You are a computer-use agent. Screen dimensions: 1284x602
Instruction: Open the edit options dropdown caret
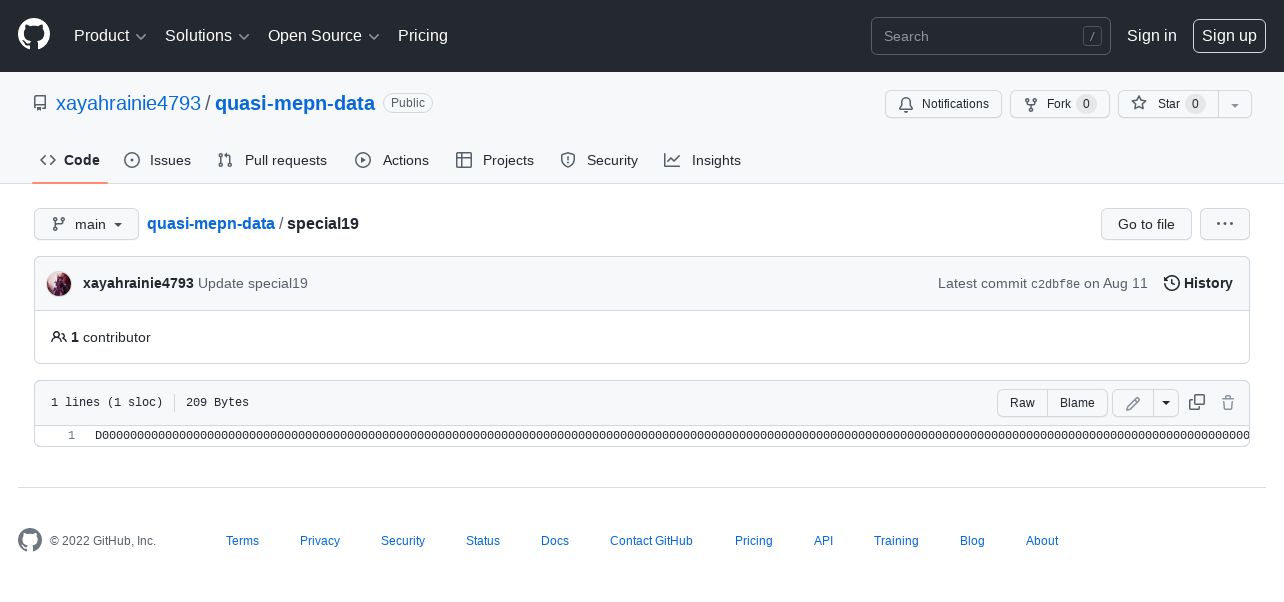1166,403
